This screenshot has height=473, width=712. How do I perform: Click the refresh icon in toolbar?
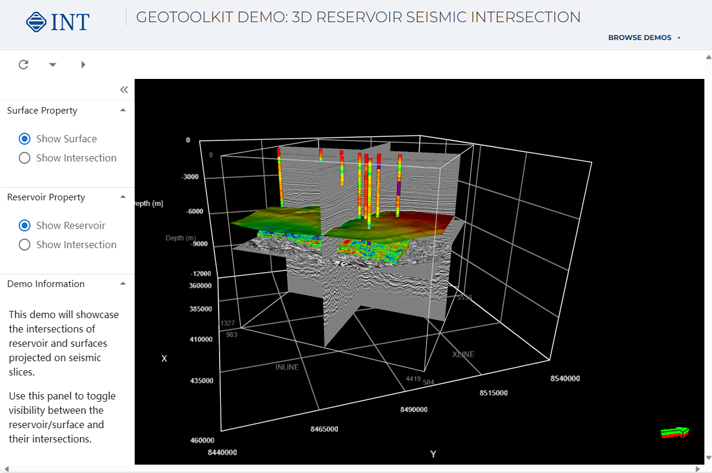pos(24,65)
